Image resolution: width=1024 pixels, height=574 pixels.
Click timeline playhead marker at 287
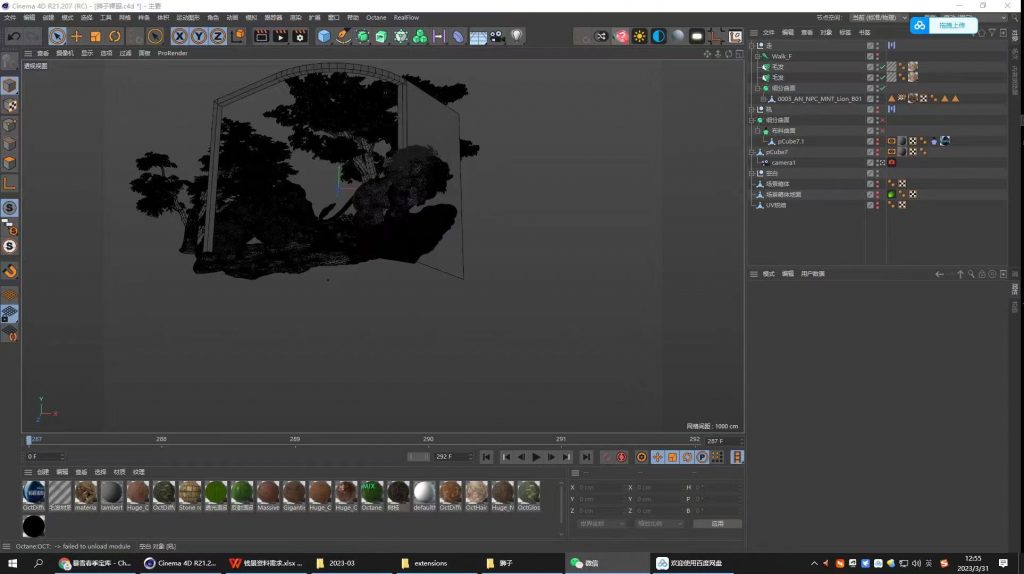click(x=29, y=440)
